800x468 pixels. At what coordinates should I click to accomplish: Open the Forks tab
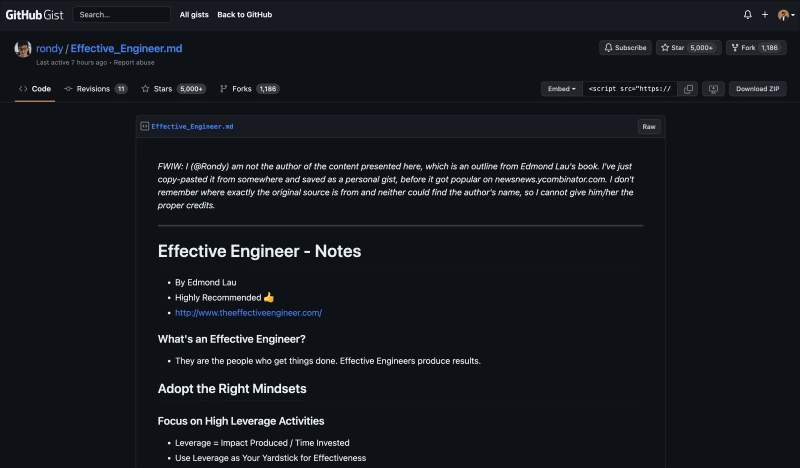point(249,89)
